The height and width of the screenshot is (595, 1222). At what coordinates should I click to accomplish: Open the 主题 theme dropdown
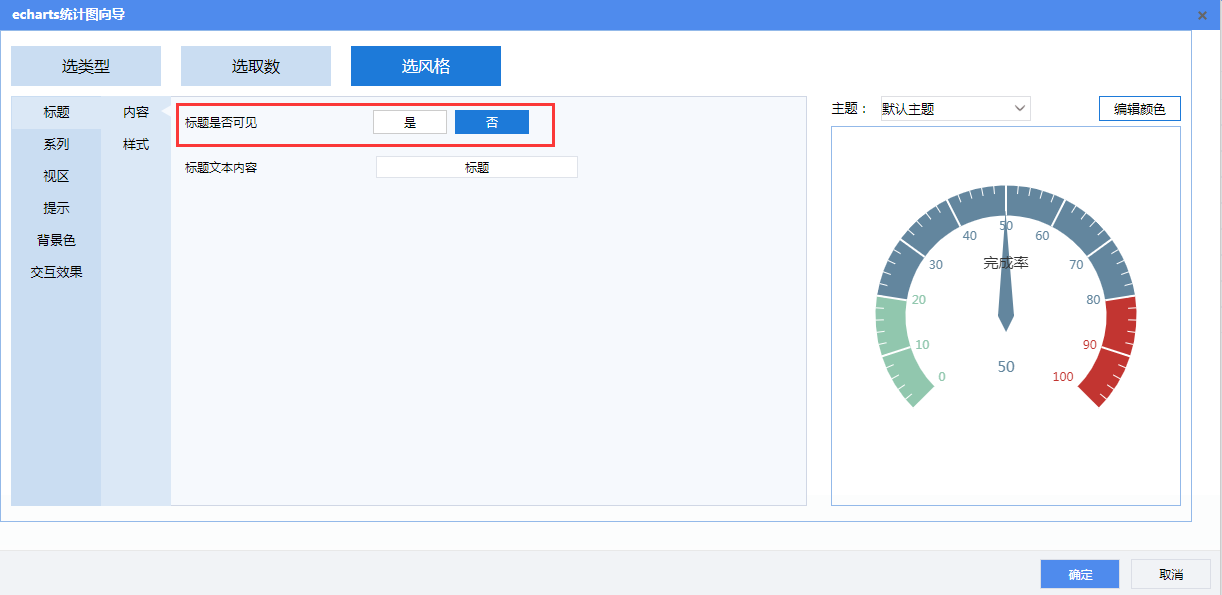pyautogui.click(x=955, y=109)
